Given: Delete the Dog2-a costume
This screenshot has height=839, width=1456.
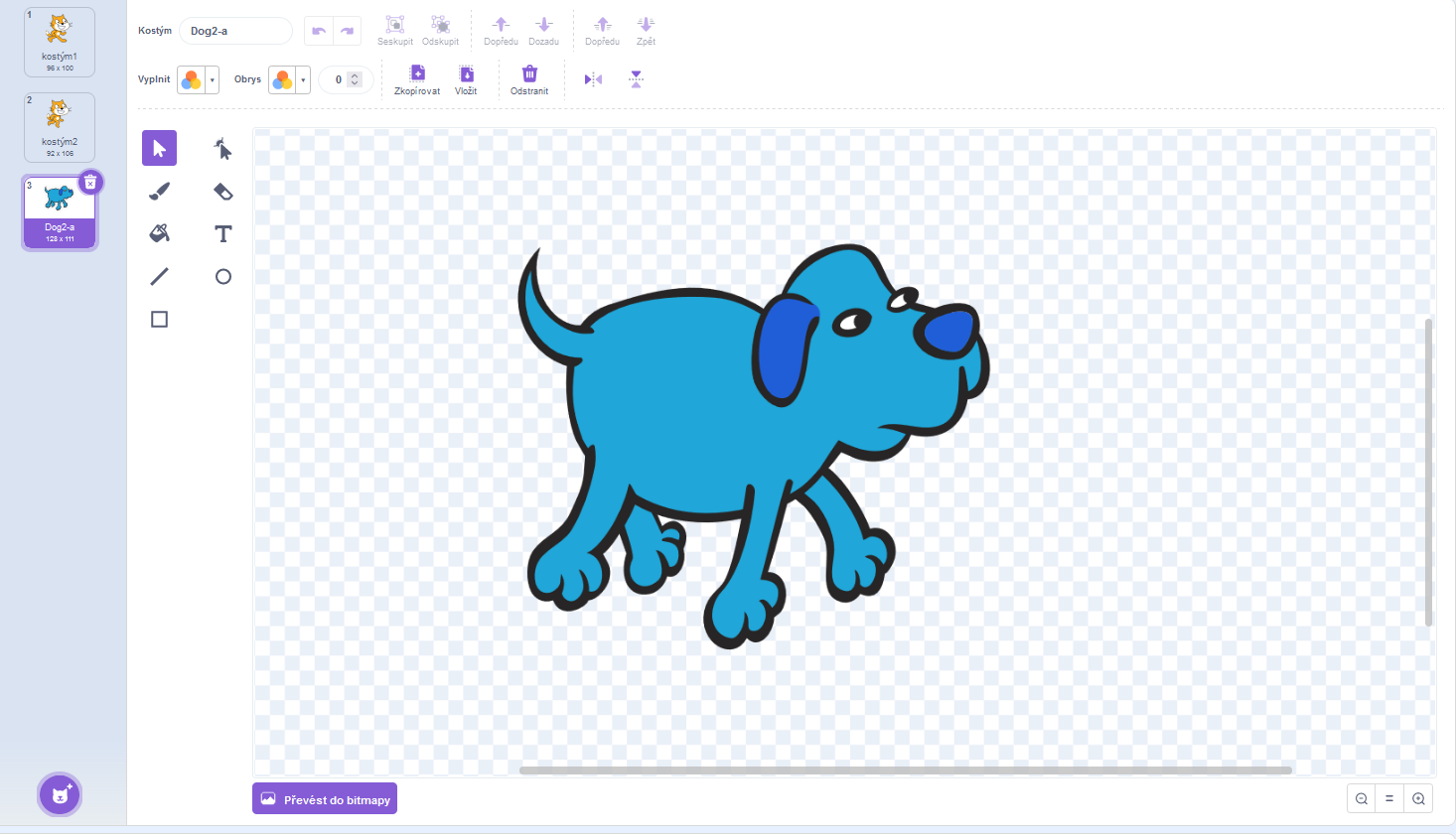Looking at the screenshot, I should 90,183.
